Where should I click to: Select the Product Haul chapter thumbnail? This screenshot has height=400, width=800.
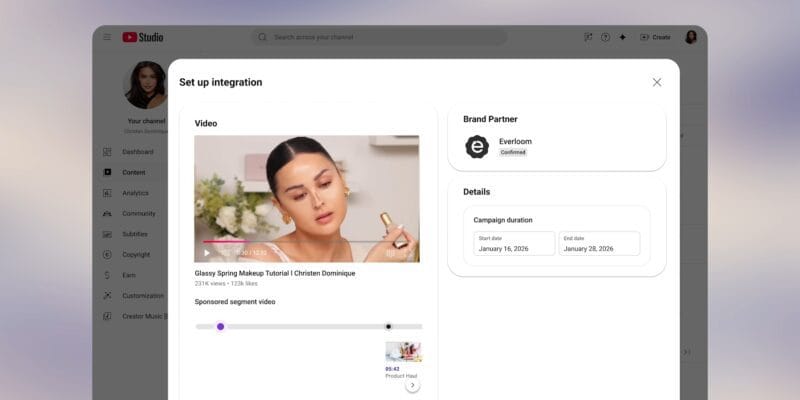tap(404, 352)
